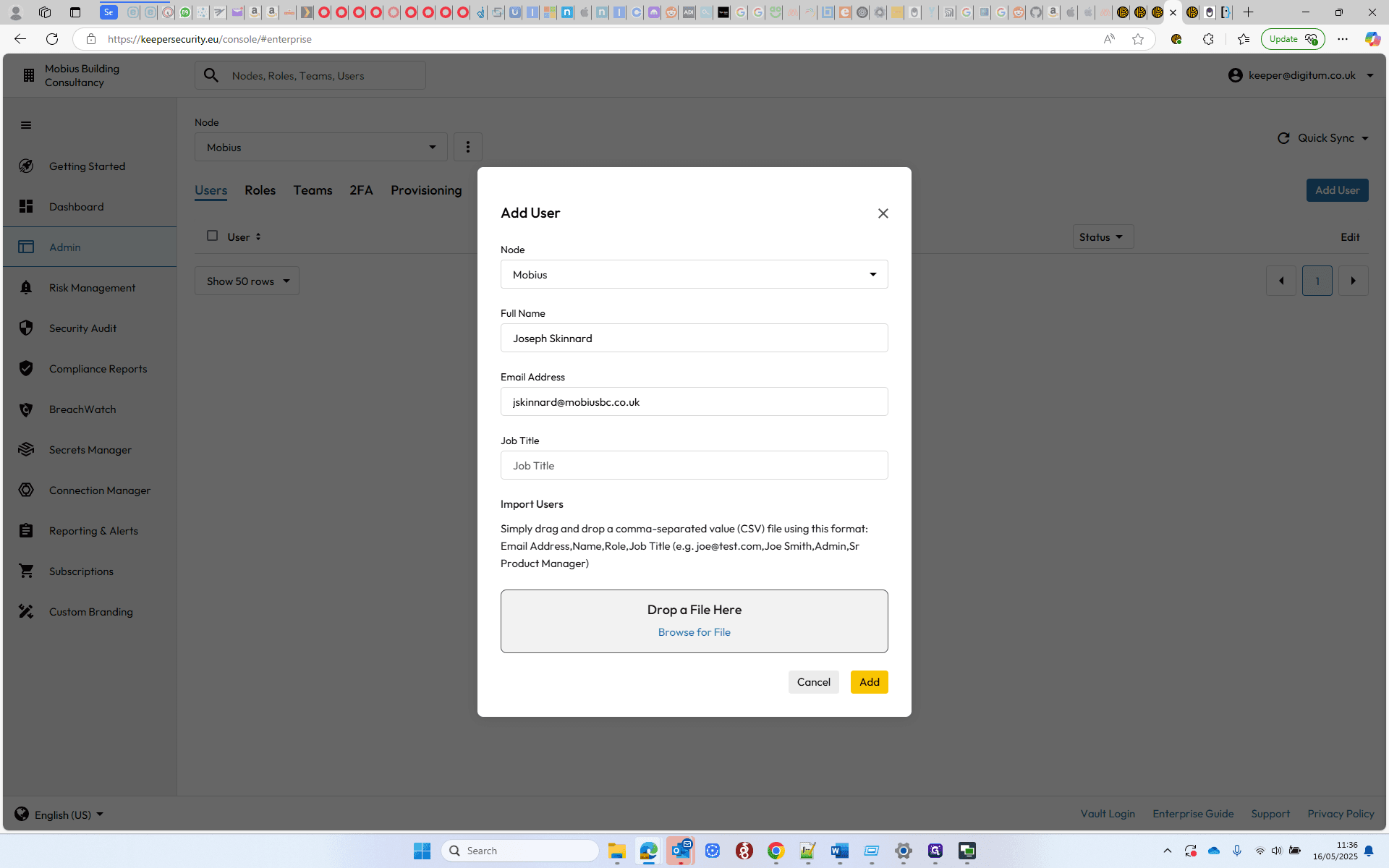Switch to the Teams tab
Image resolution: width=1389 pixels, height=868 pixels.
[x=313, y=190]
